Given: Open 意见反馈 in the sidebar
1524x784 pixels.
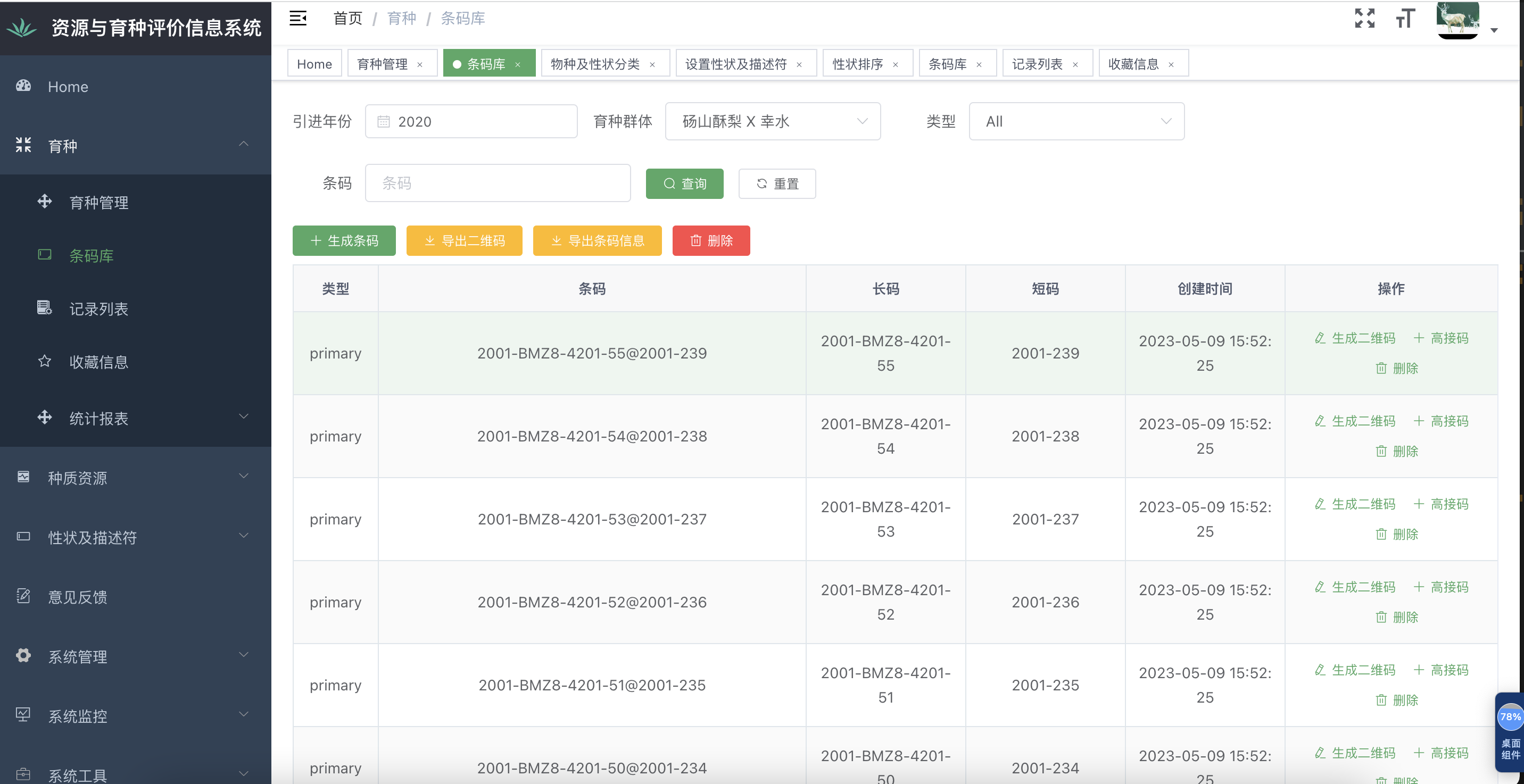Looking at the screenshot, I should point(136,597).
